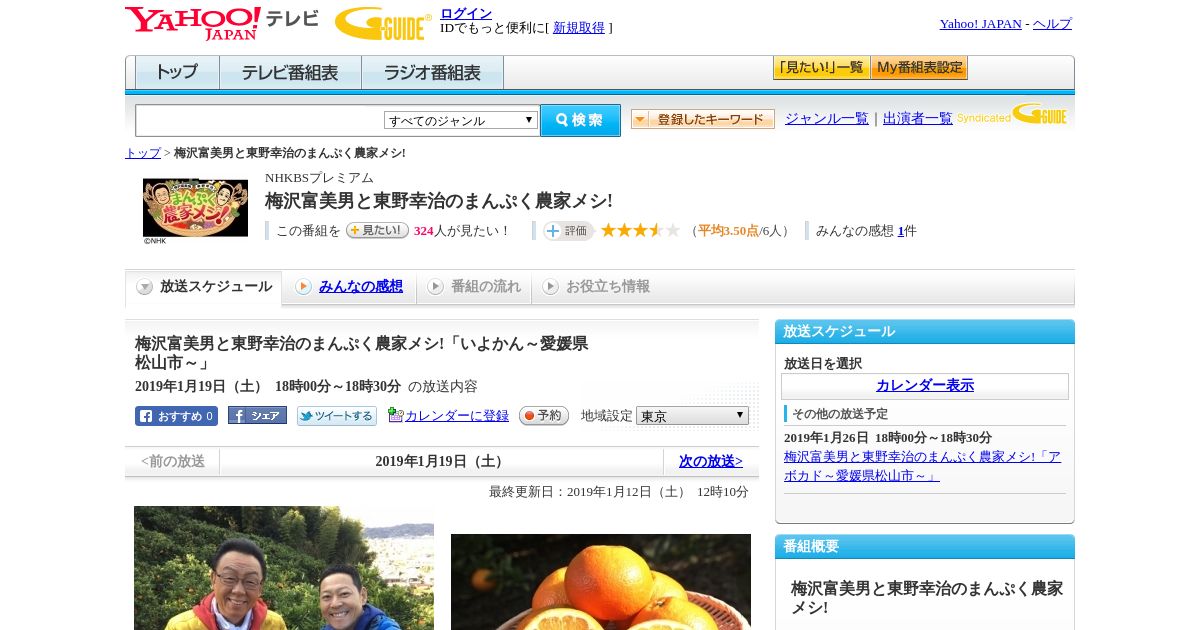Screen dimensions: 1200x630
Task: Click トップ in the breadcrumb
Action: 143,153
